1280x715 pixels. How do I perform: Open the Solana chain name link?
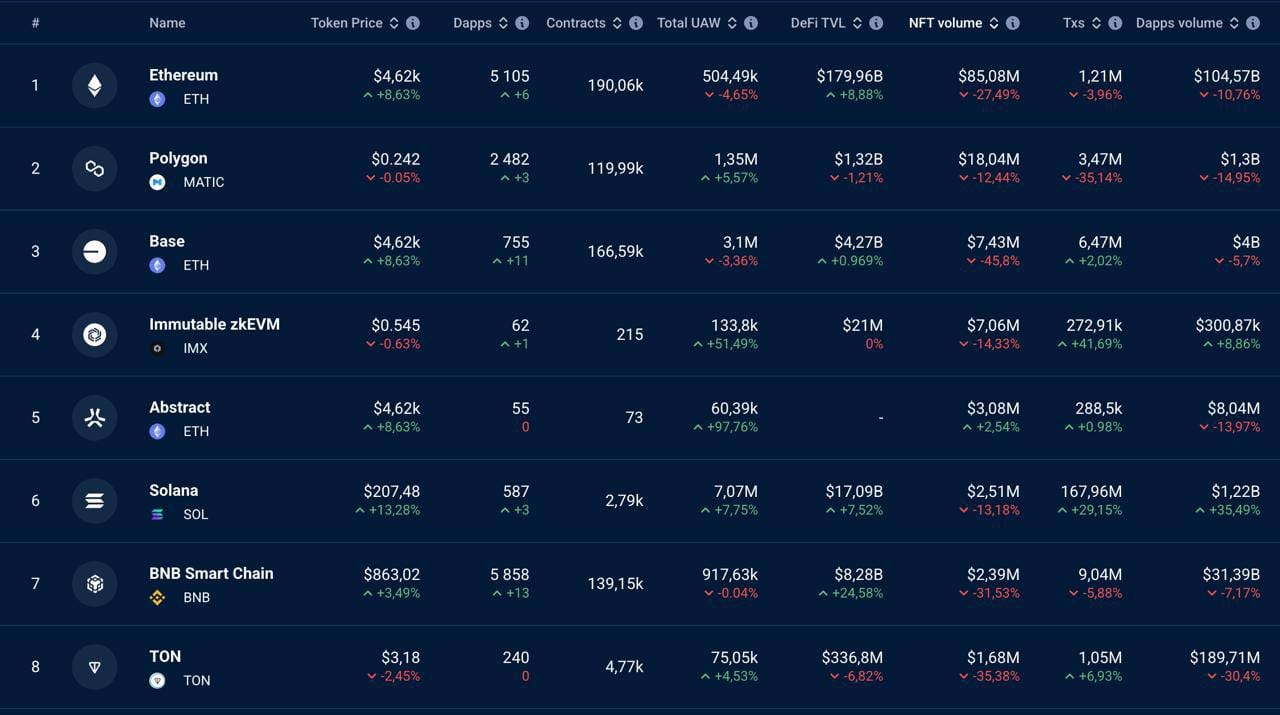pos(174,490)
